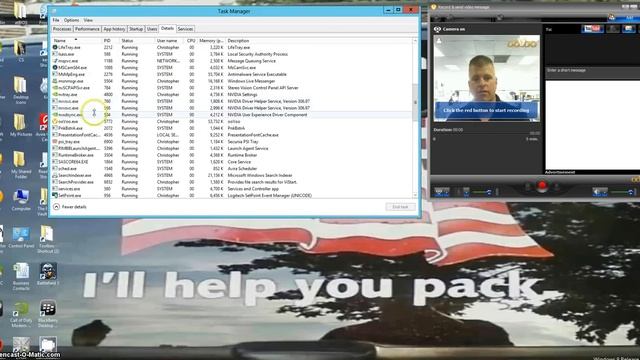Switch to the App history tab
Screen dimensions: 640x360
pyautogui.click(x=114, y=29)
